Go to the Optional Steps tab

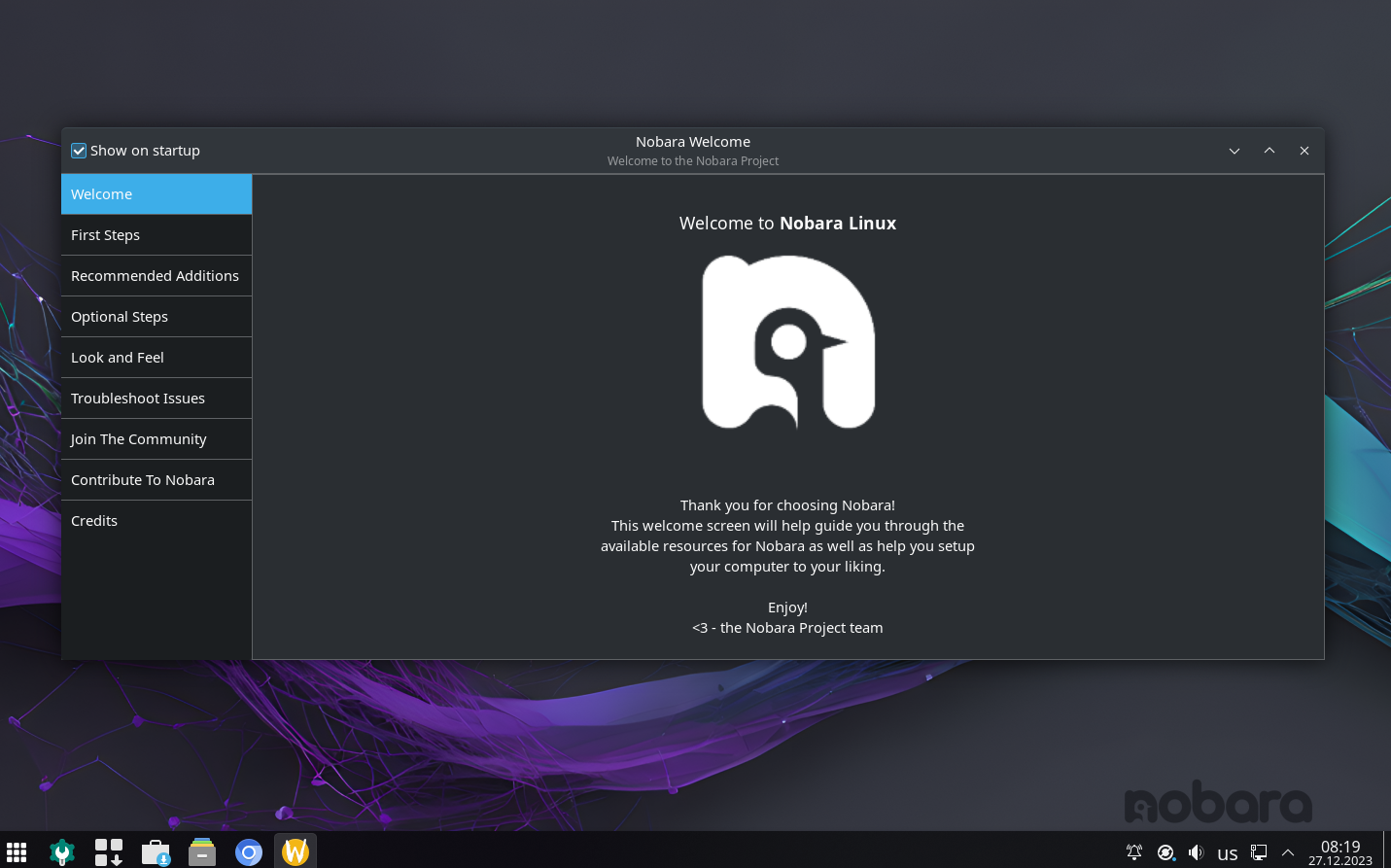(x=156, y=317)
